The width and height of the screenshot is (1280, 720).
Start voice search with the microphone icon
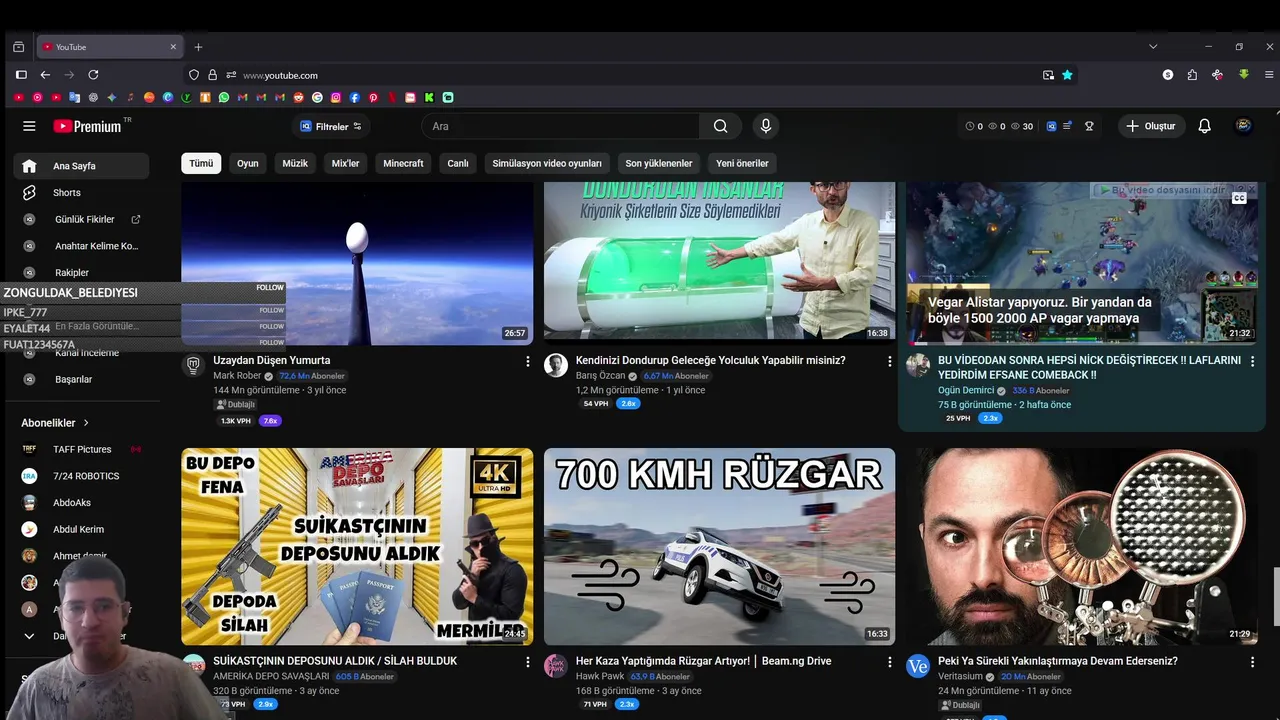click(x=766, y=126)
